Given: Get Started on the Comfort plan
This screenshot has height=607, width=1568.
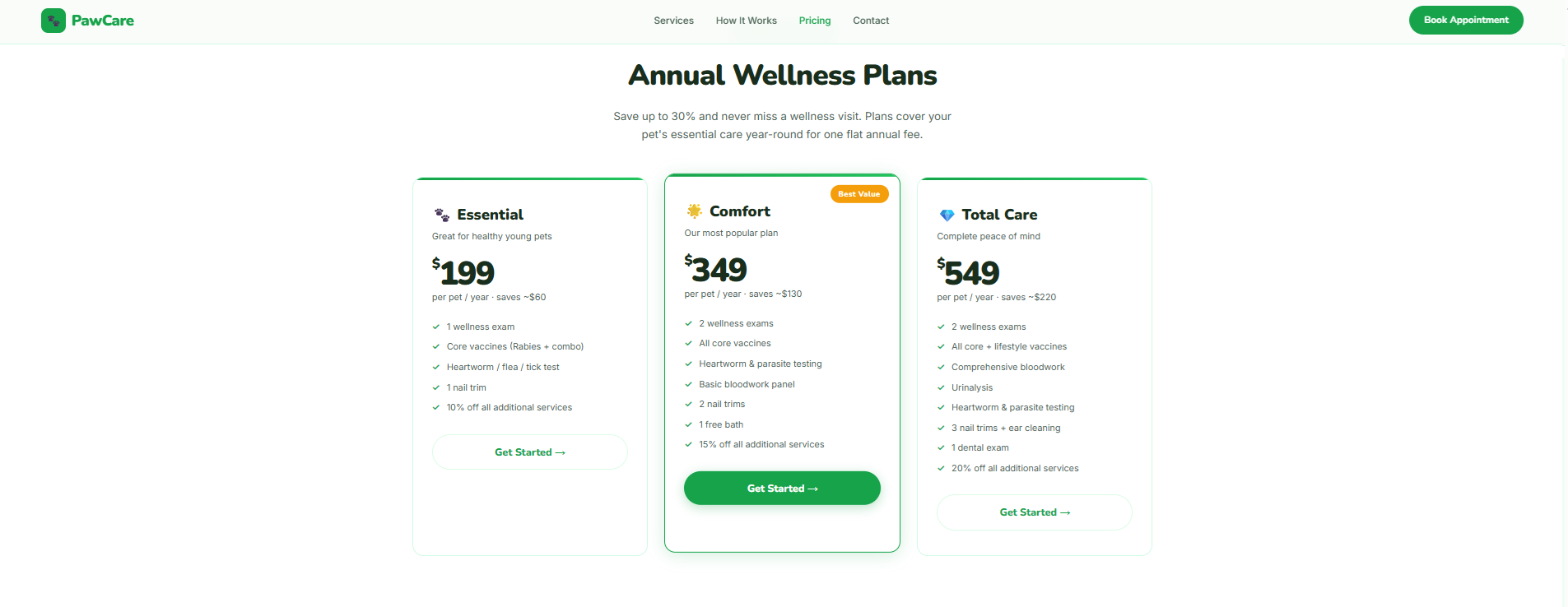Looking at the screenshot, I should pos(781,488).
